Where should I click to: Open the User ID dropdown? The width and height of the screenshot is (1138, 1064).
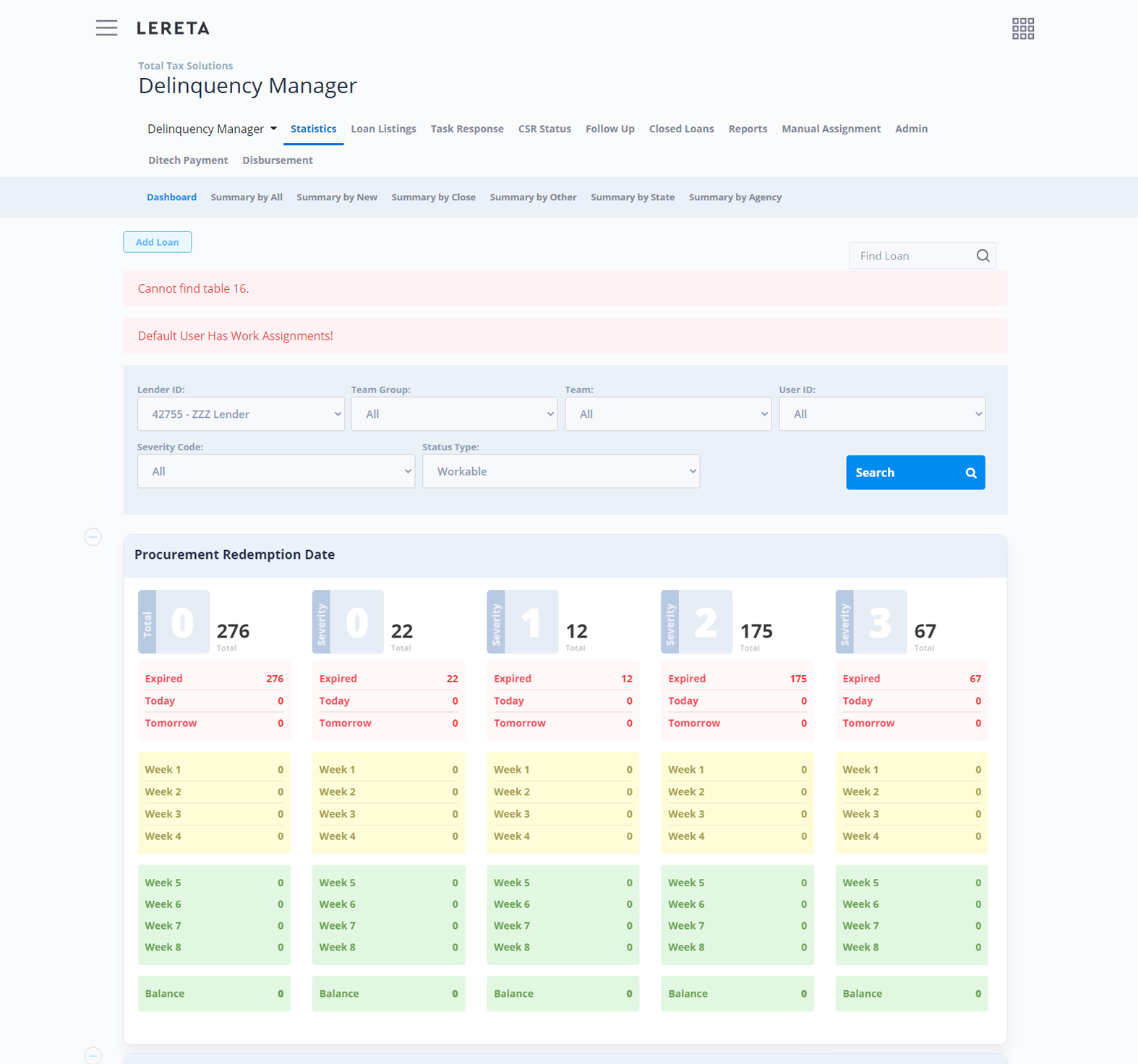tap(881, 414)
